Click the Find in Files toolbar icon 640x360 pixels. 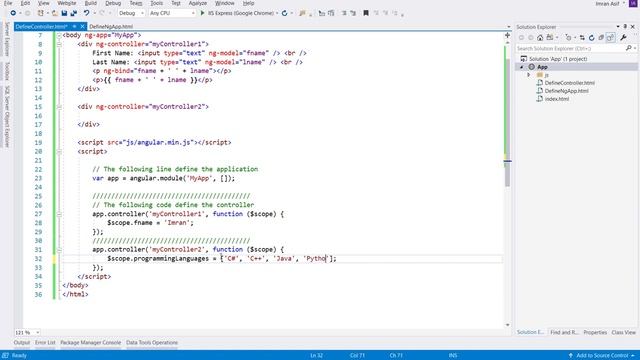click(x=302, y=13)
